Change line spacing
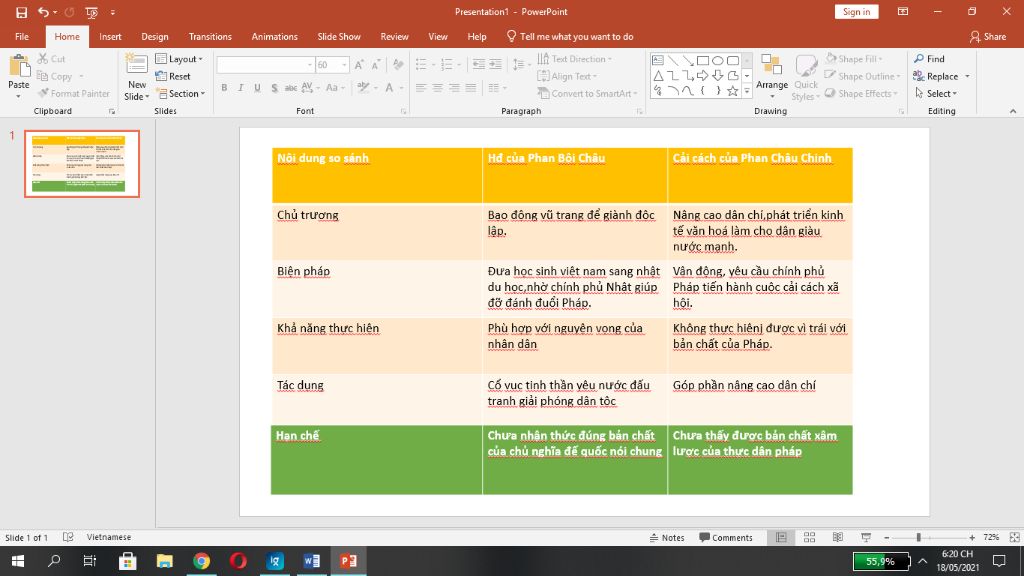 (x=520, y=65)
